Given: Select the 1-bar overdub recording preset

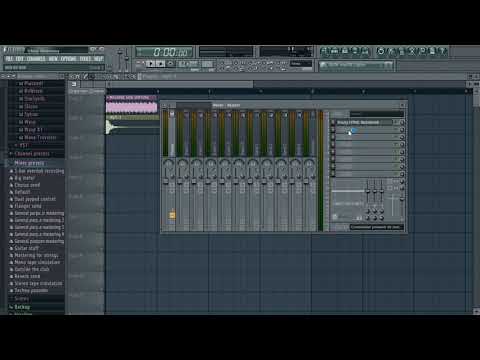Looking at the screenshot, I should click(39, 171).
